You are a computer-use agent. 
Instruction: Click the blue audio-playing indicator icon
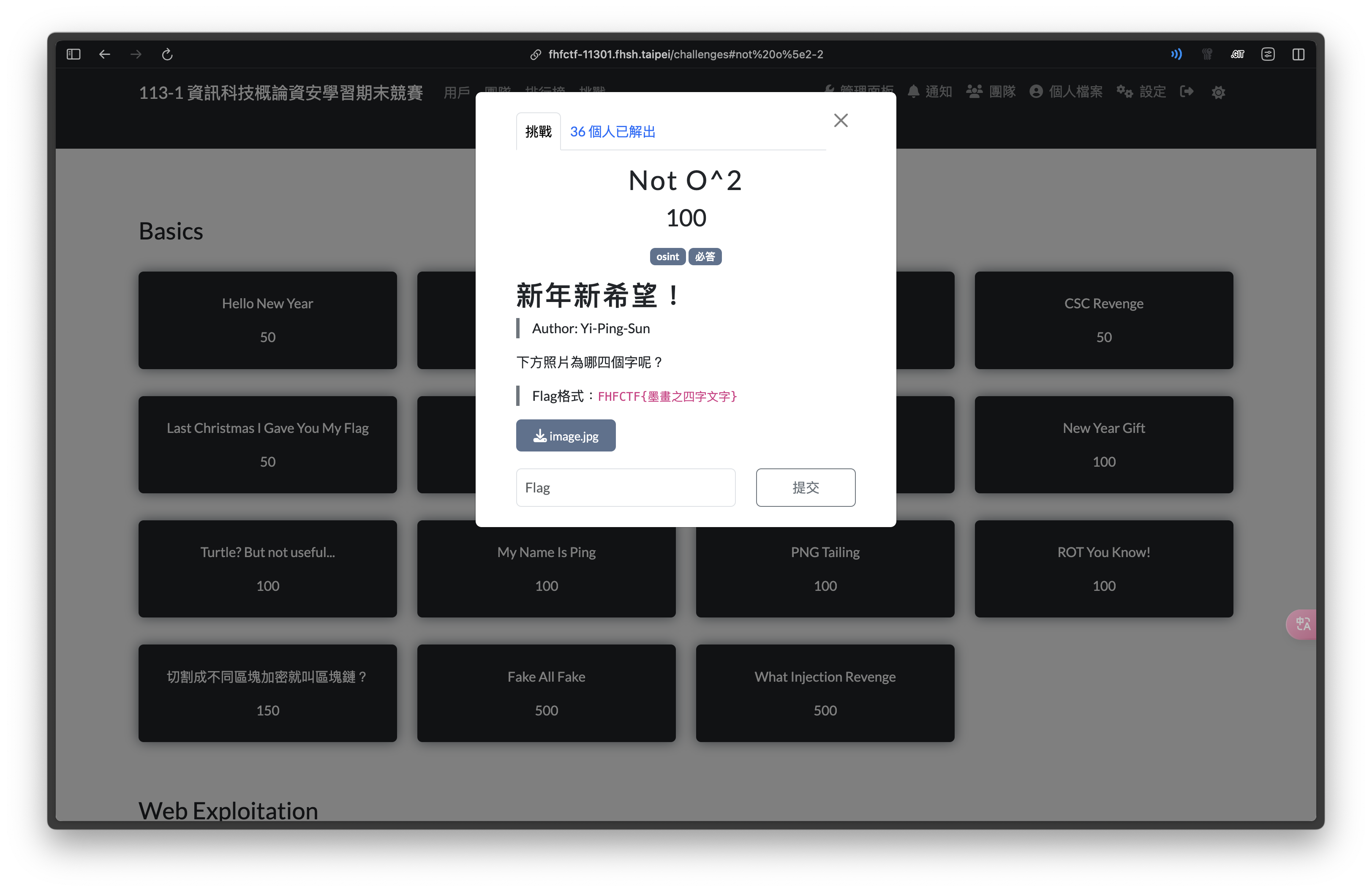click(x=1176, y=54)
